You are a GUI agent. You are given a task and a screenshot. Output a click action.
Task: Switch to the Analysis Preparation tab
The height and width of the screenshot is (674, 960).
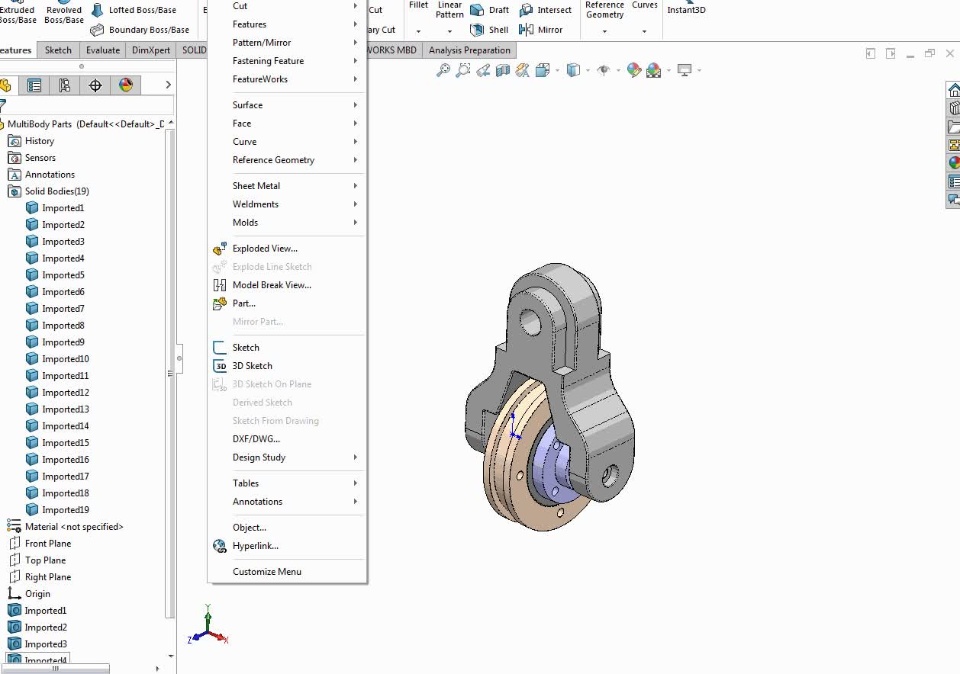coord(469,50)
